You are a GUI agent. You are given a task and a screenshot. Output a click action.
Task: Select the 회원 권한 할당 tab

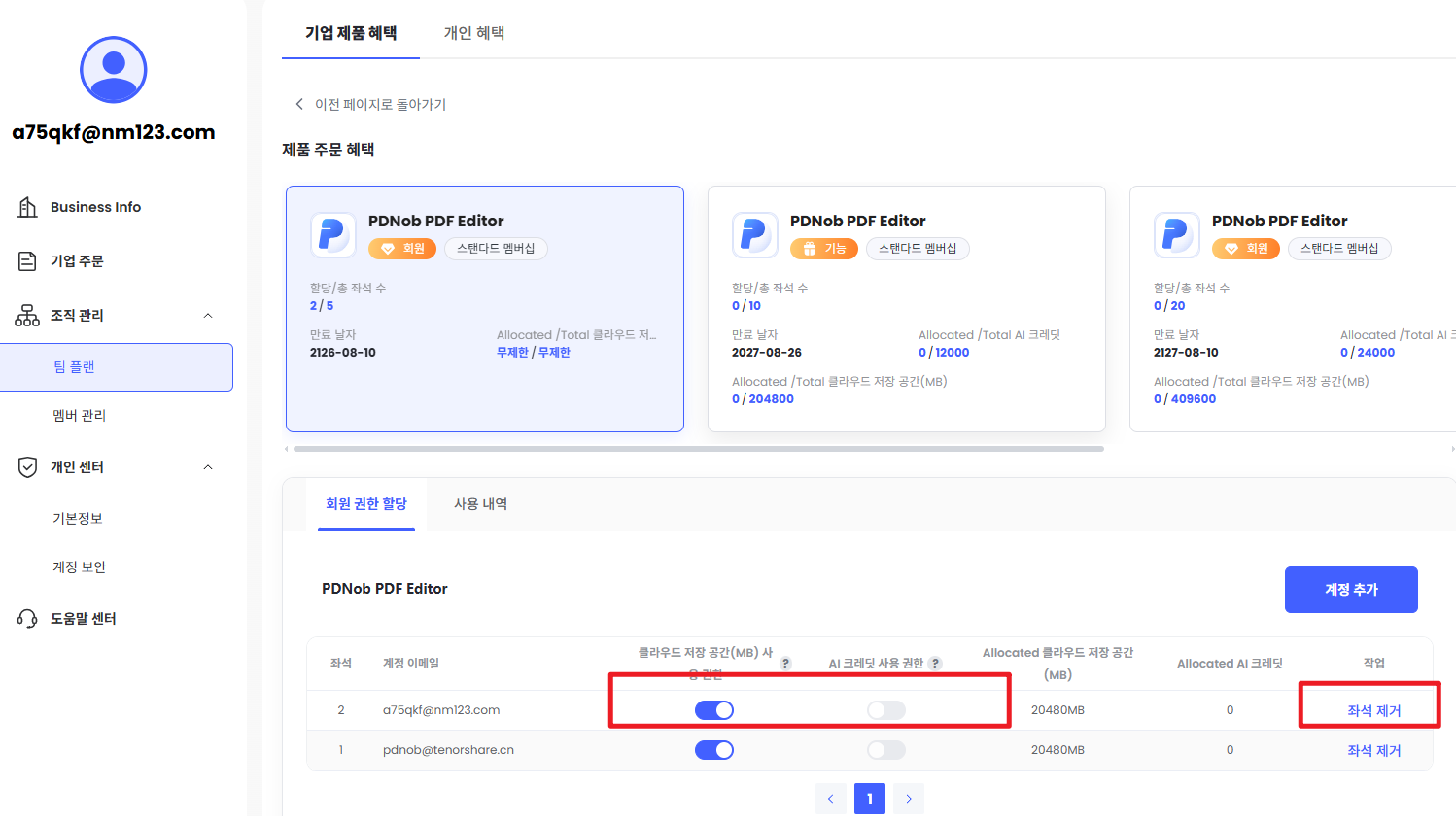click(x=366, y=503)
